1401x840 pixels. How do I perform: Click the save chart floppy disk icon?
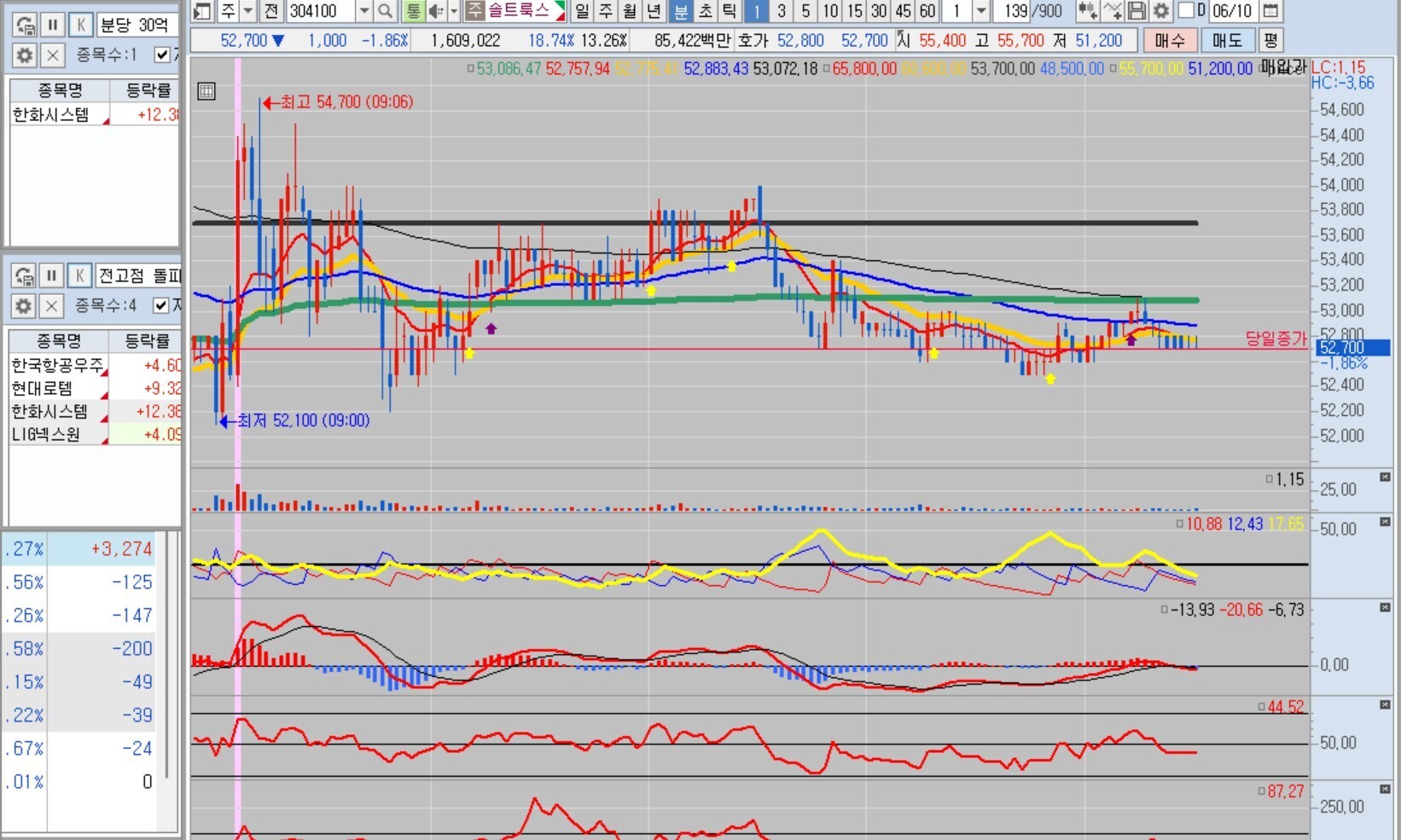(1136, 11)
